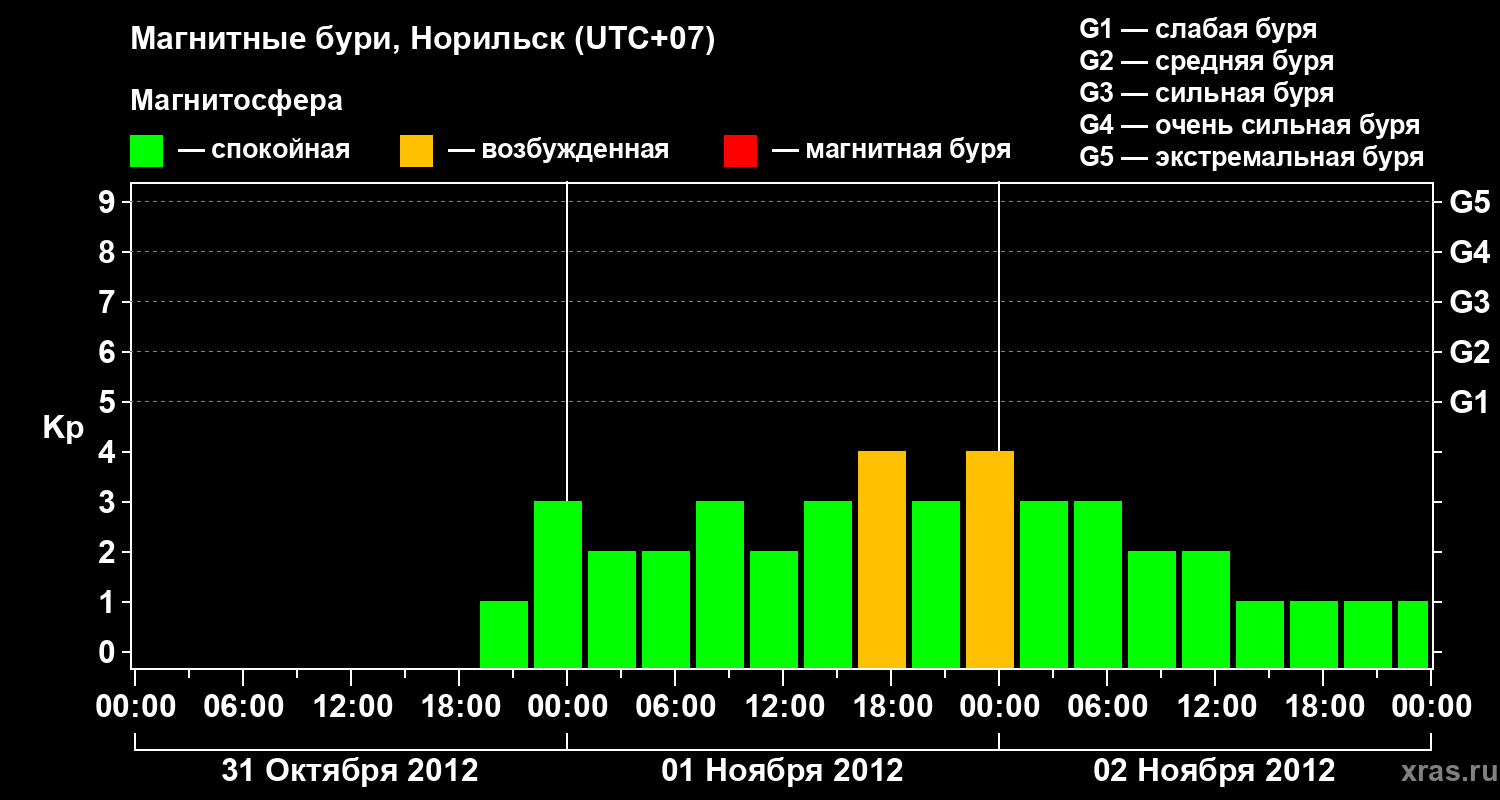Click the 06:00 tick label above 02 Ноября
1500x800 pixels.
tap(1108, 707)
